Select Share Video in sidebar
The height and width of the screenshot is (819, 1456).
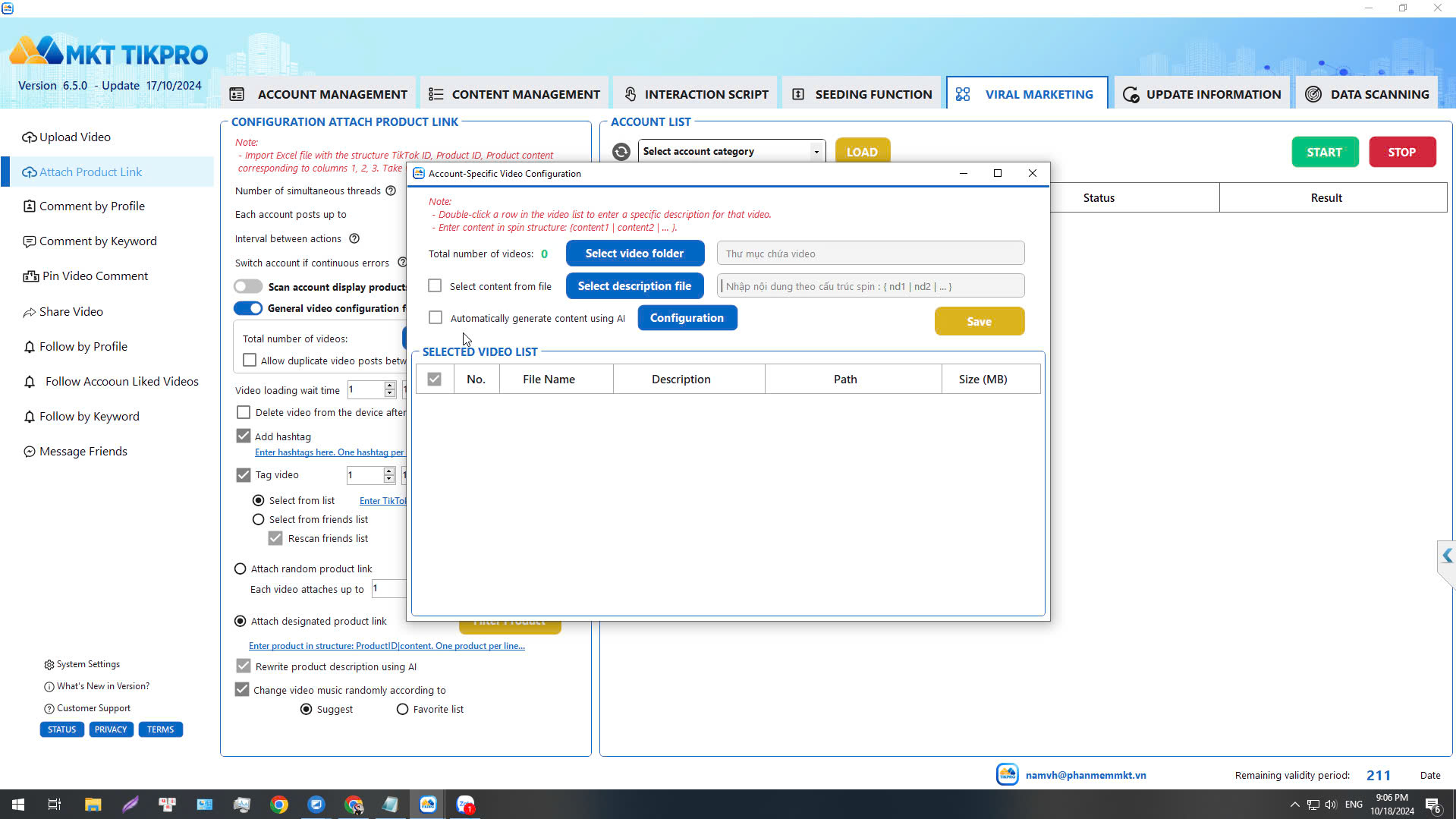71,311
